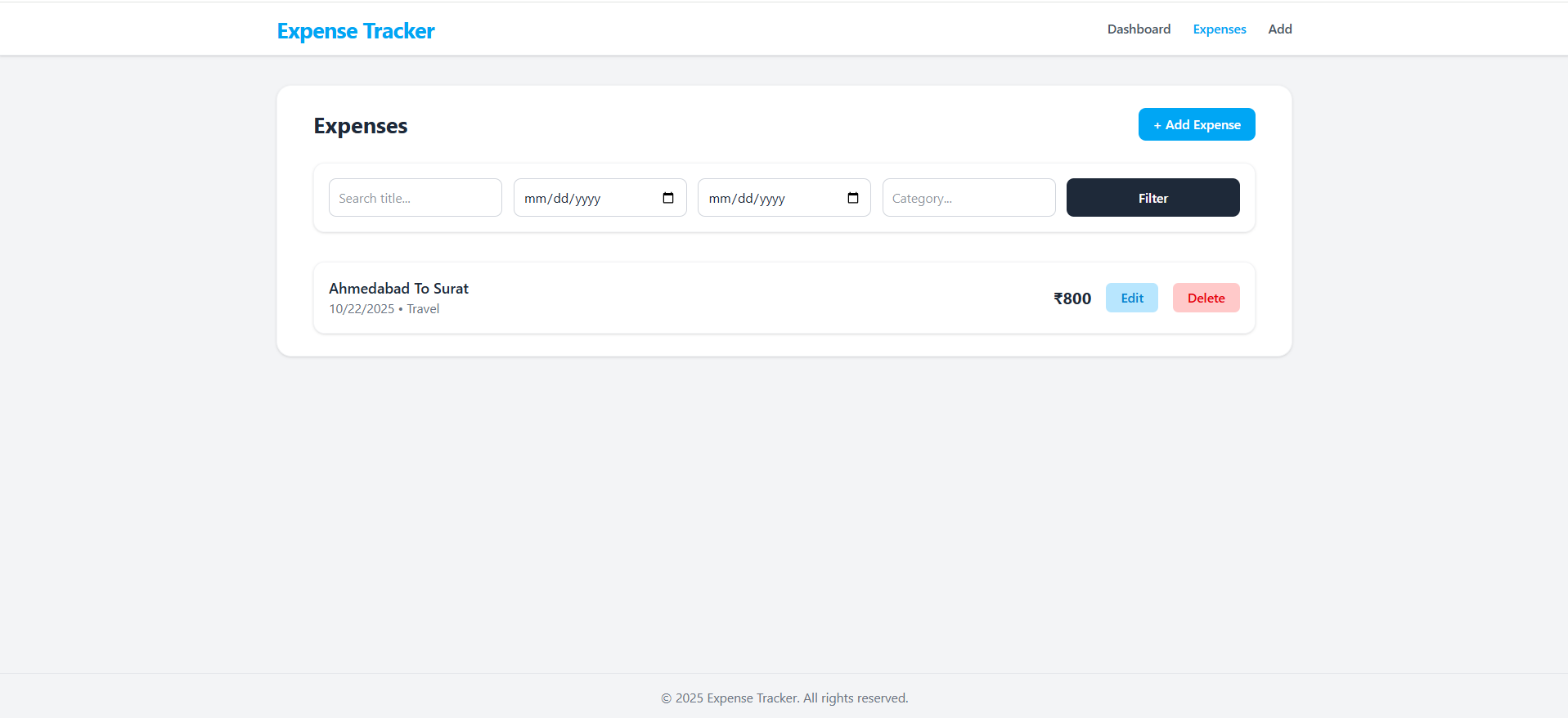Image resolution: width=1568 pixels, height=718 pixels.
Task: Edit the Ahmedabad To Surat expense
Action: [x=1131, y=298]
